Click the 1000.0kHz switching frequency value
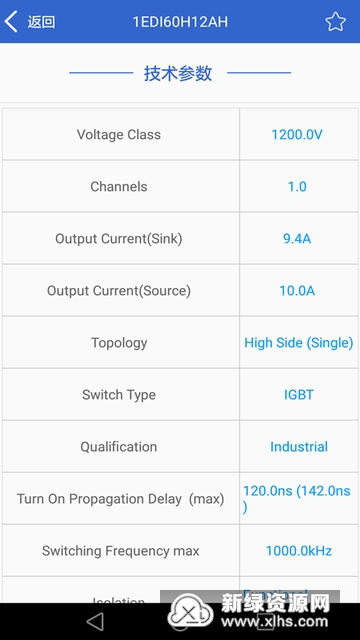Screen dimensions: 360x640 point(299,551)
